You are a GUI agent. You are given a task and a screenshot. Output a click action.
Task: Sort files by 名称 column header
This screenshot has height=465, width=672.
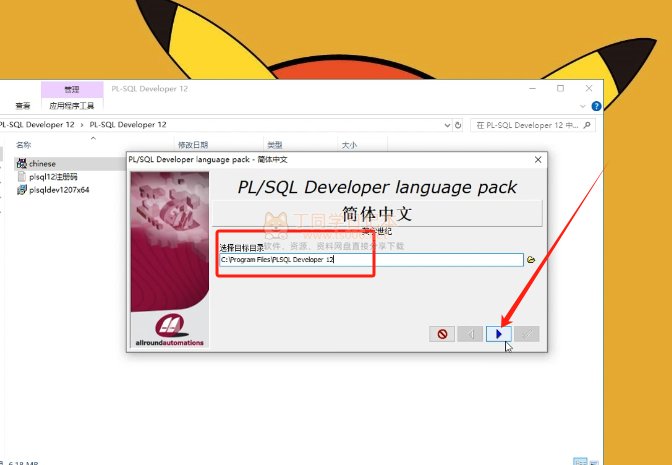pos(24,145)
